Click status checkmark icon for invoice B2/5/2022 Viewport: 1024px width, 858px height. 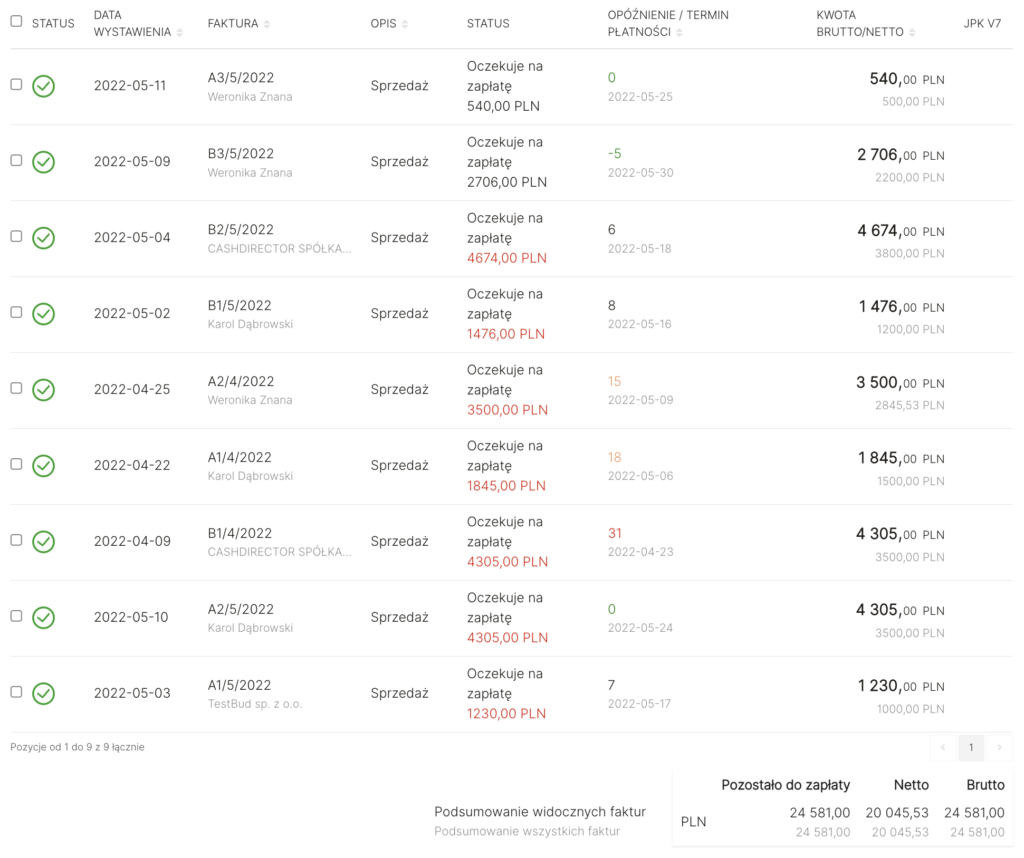(43, 238)
